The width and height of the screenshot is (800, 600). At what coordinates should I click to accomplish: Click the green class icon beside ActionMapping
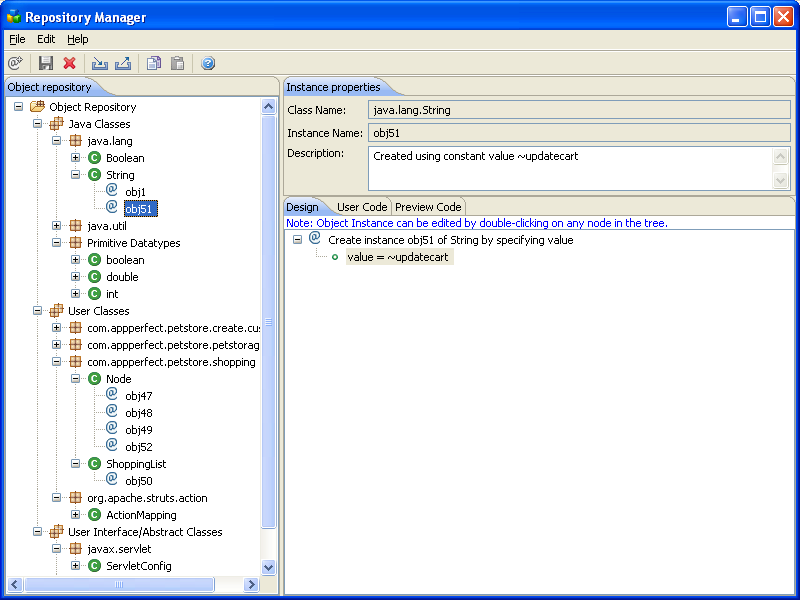tap(94, 515)
